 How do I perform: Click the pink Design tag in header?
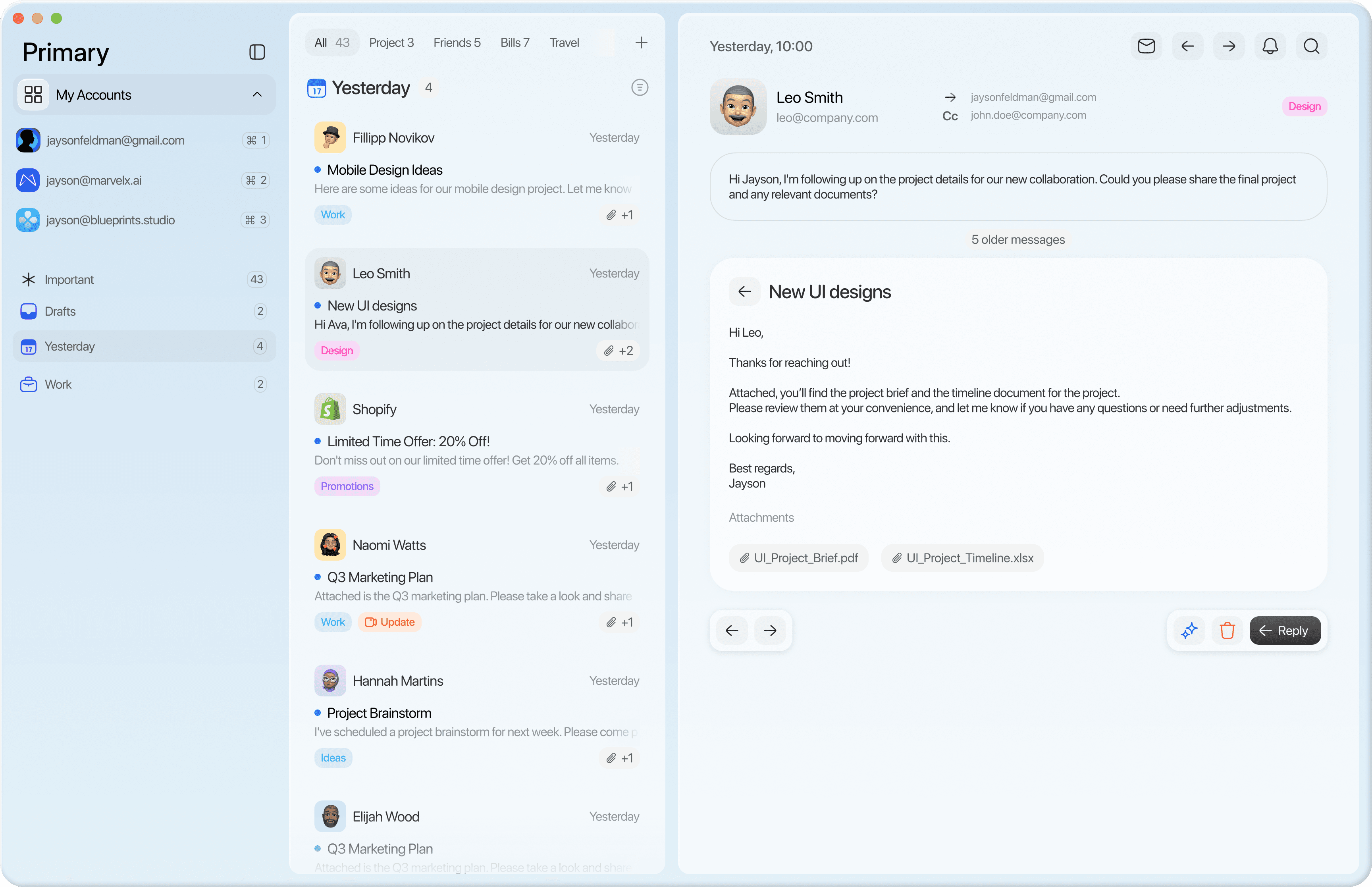[x=1304, y=106]
